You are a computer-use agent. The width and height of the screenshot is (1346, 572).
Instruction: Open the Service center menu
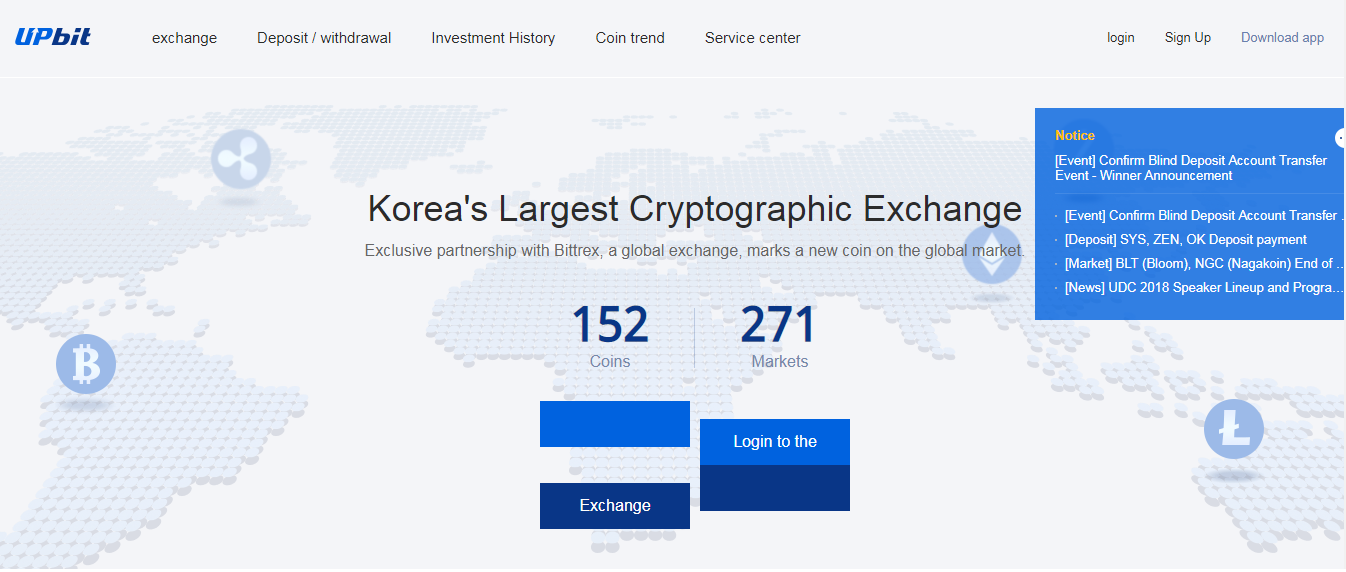pos(752,38)
